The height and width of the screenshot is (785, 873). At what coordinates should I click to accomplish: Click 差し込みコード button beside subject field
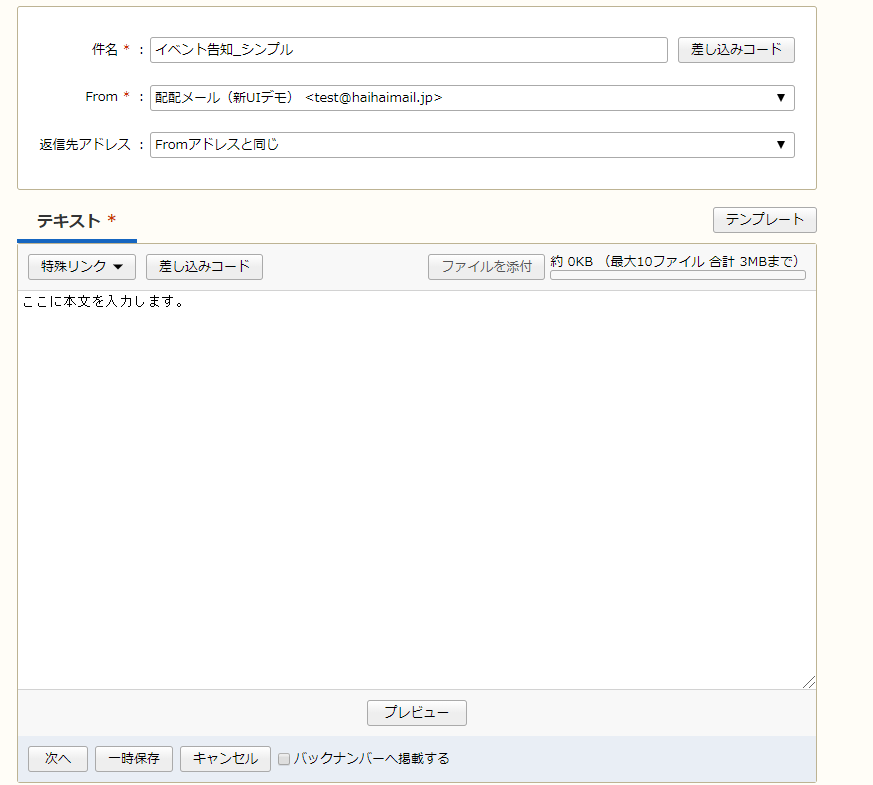(x=736, y=50)
